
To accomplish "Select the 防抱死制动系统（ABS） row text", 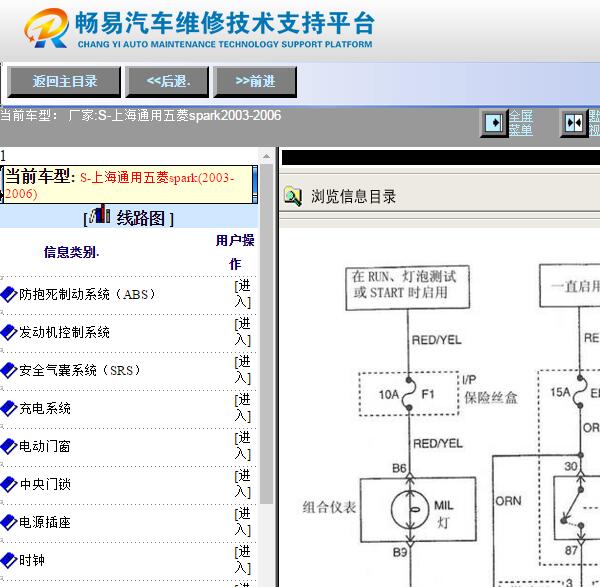I will pyautogui.click(x=88, y=294).
